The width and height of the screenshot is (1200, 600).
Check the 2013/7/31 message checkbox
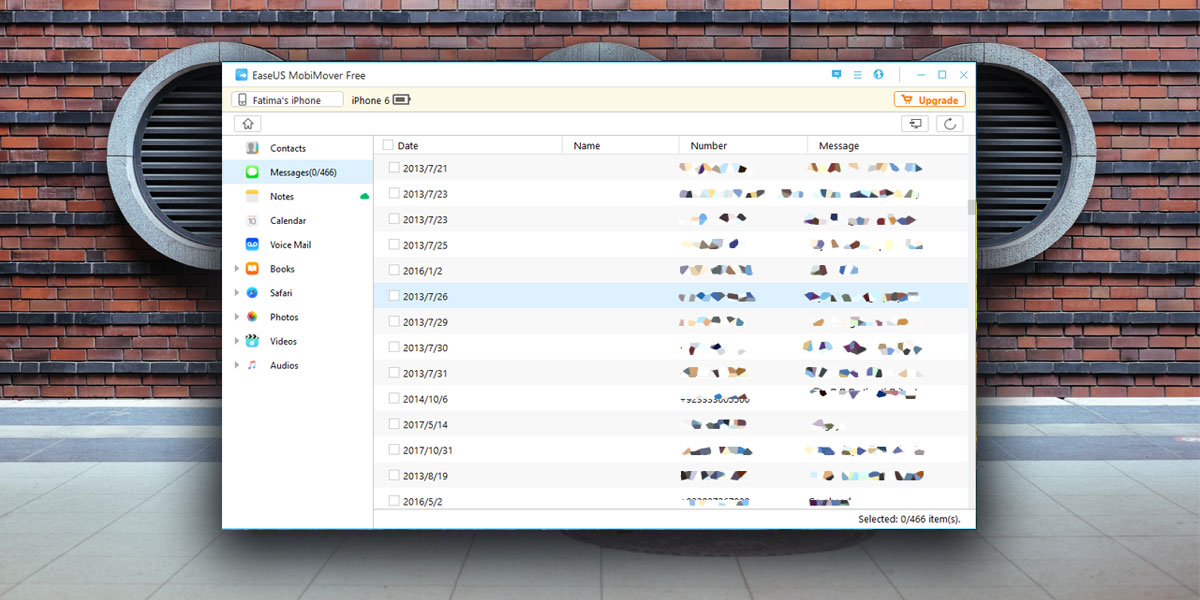(x=394, y=373)
